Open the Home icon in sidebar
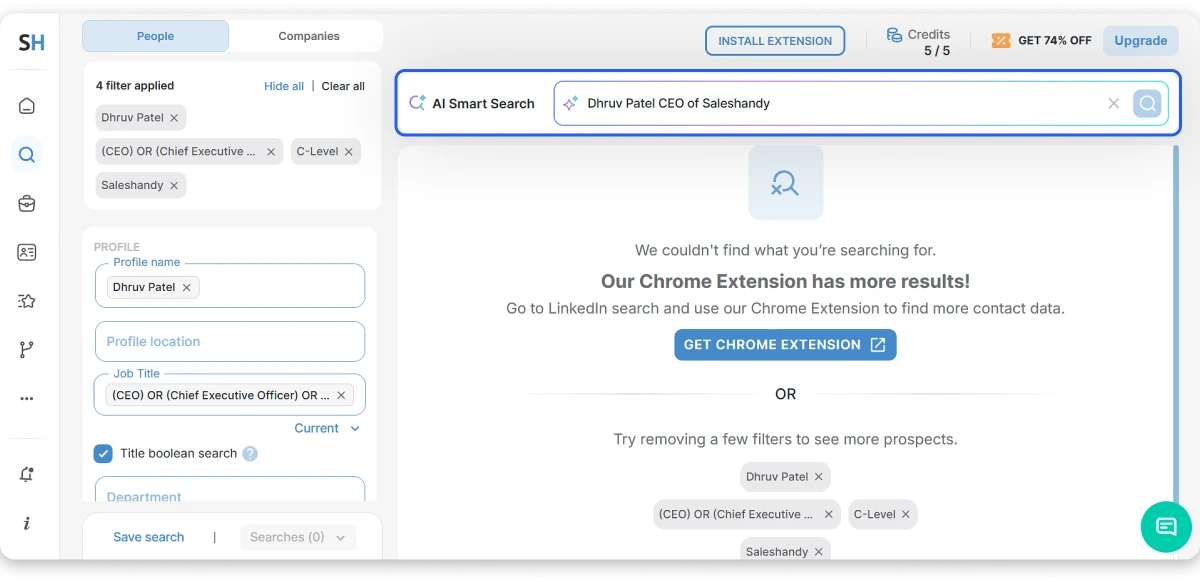The image size is (1200, 582). tap(27, 106)
